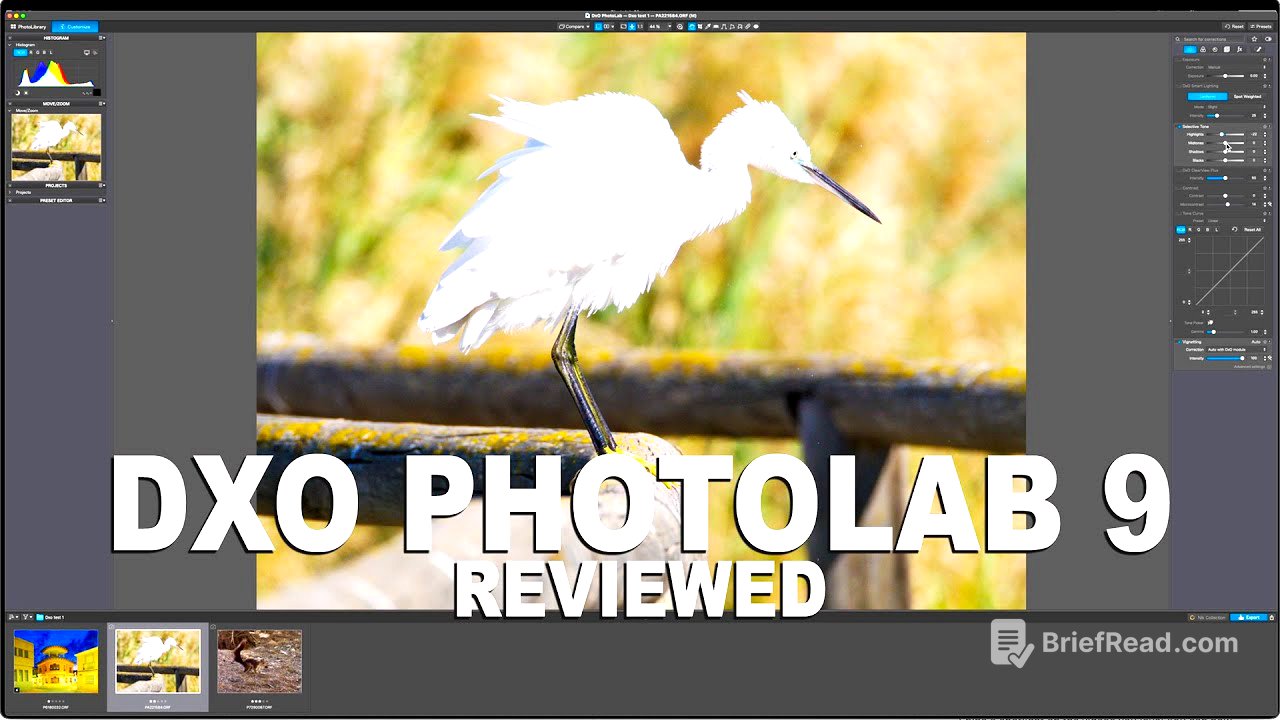Select the Light palette tab icon
The height and width of the screenshot is (720, 1280).
coord(1190,50)
